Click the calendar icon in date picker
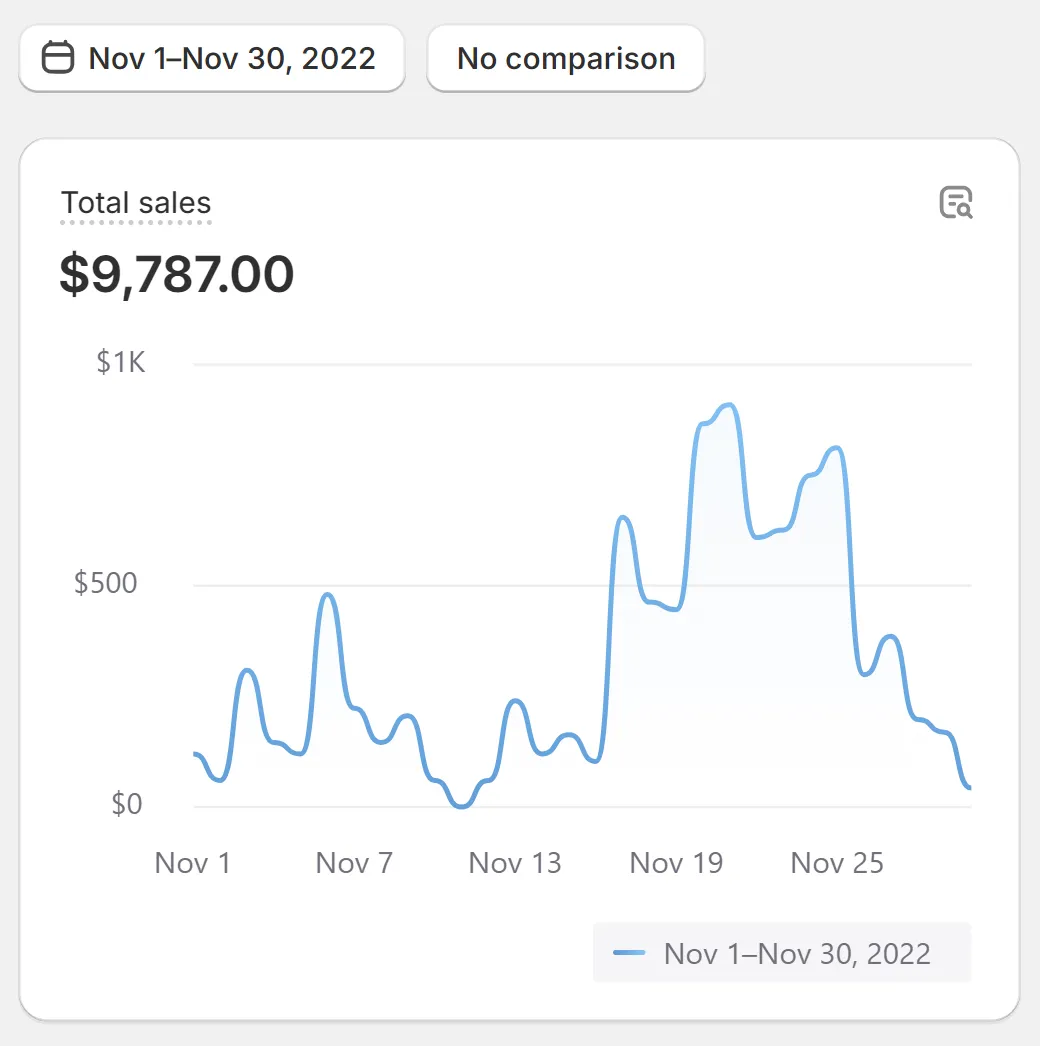This screenshot has height=1046, width=1040. click(x=58, y=58)
